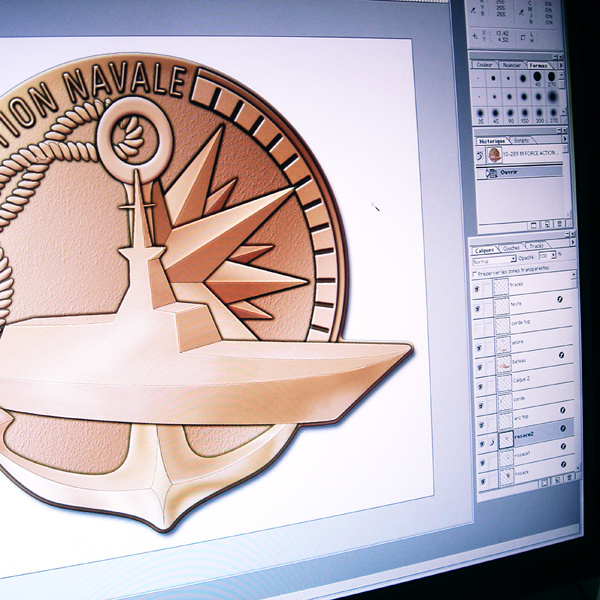Image resolution: width=600 pixels, height=600 pixels.
Task: Create a new snapshot in the Historique panel
Action: (x=547, y=224)
